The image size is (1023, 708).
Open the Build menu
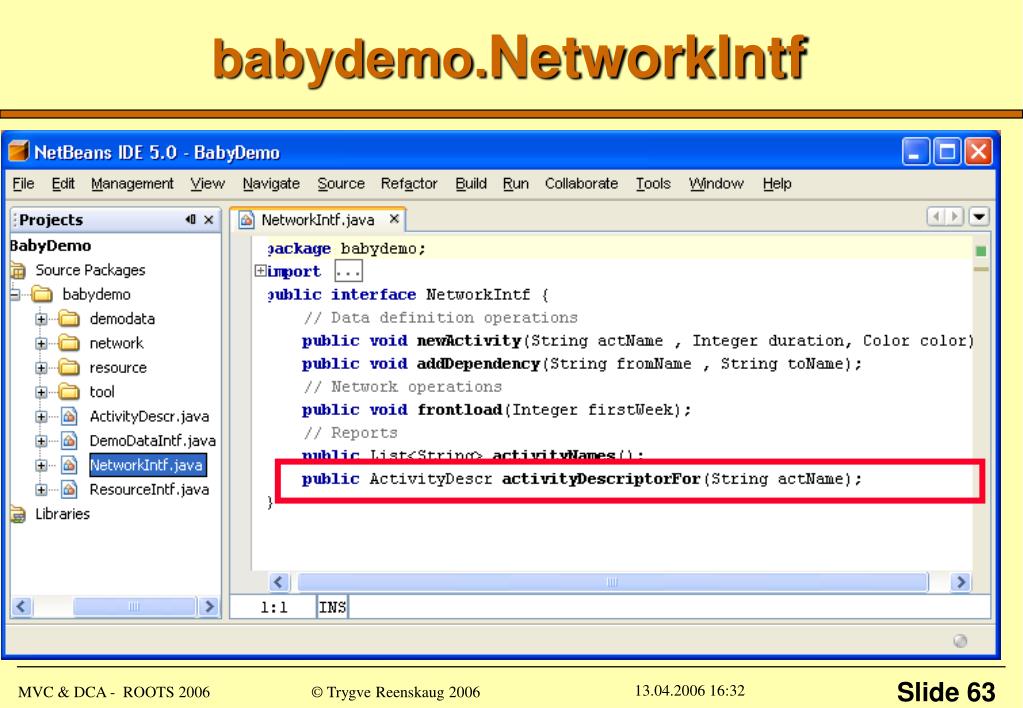[x=471, y=184]
